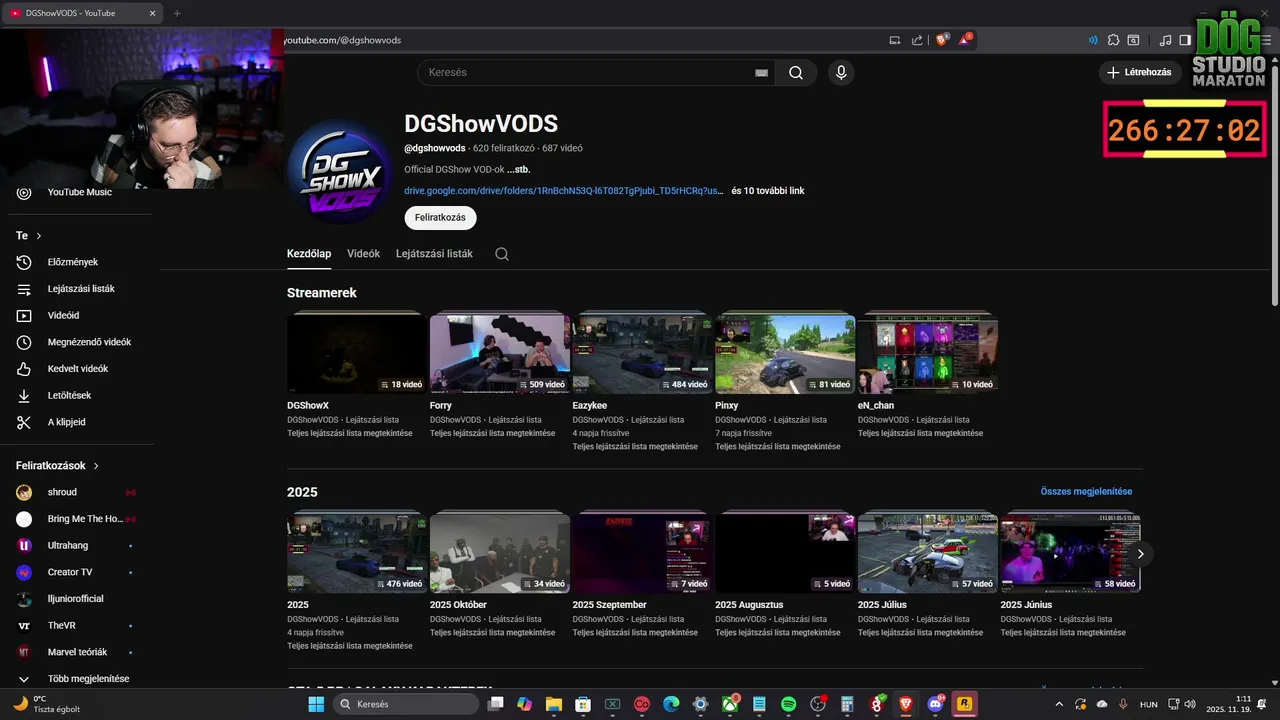Open the 2025 Szeptember playlist thumbnail

click(x=642, y=553)
